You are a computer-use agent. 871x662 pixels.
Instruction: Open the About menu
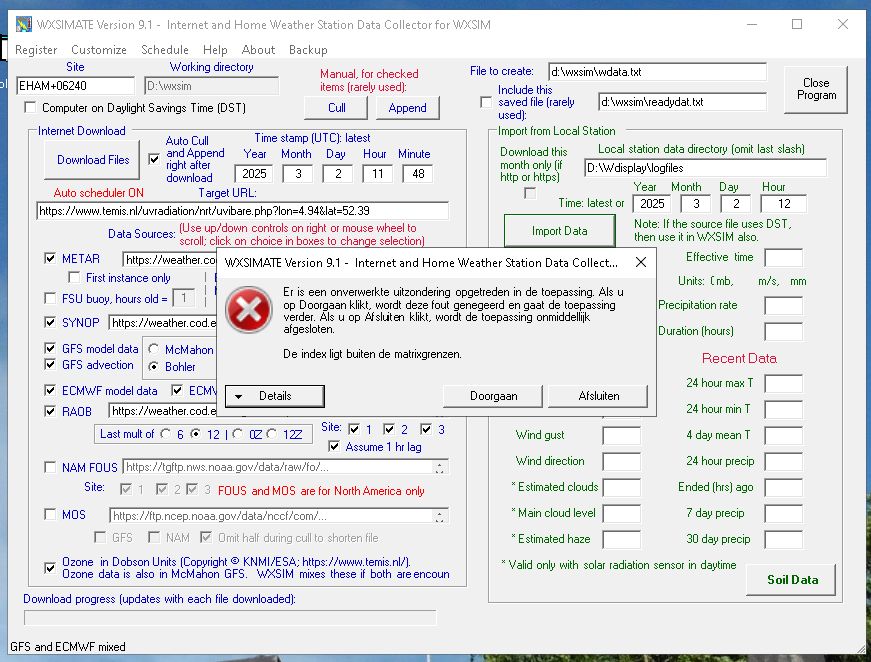coord(258,50)
